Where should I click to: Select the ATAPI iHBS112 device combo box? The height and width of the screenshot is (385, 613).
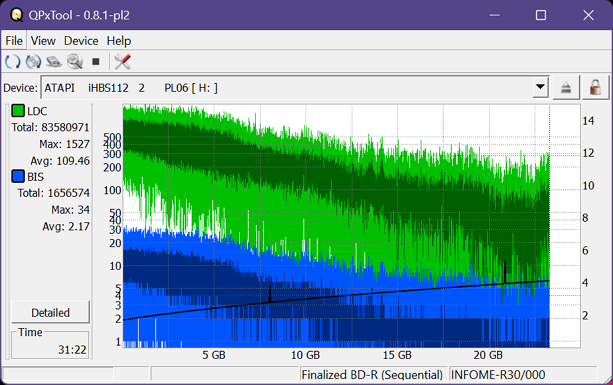tap(295, 88)
